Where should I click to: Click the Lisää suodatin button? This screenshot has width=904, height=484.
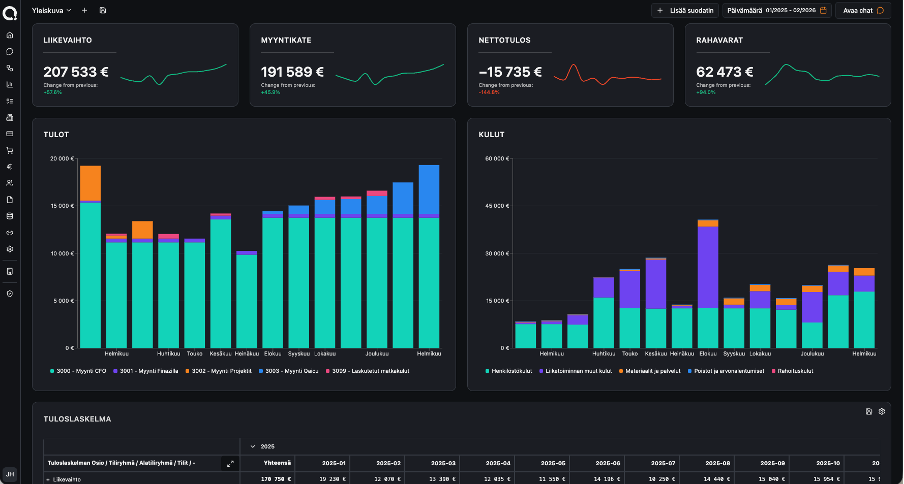pos(684,10)
